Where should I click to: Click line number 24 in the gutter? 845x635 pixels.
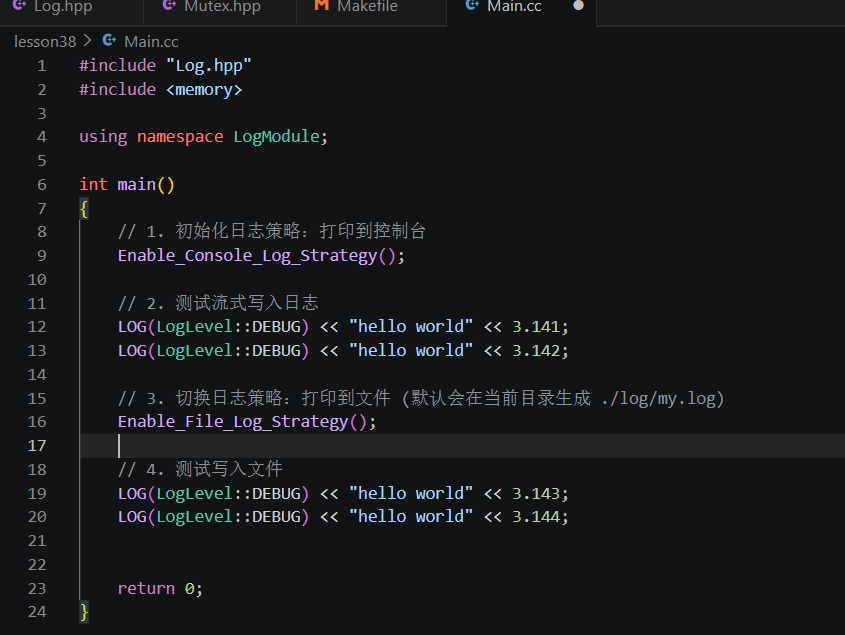[x=37, y=612]
